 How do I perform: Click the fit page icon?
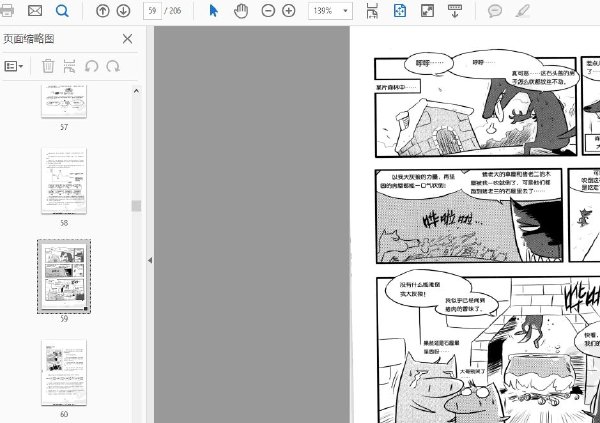tap(399, 11)
